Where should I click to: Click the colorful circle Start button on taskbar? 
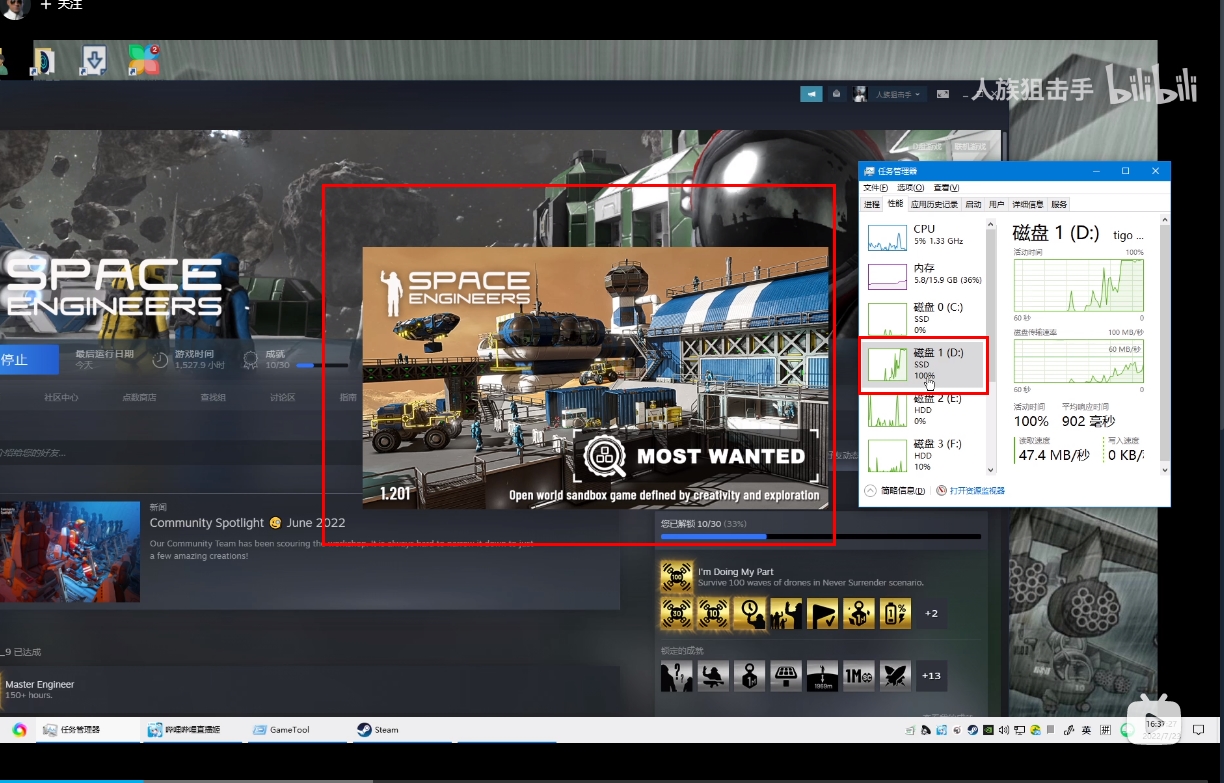[19, 730]
